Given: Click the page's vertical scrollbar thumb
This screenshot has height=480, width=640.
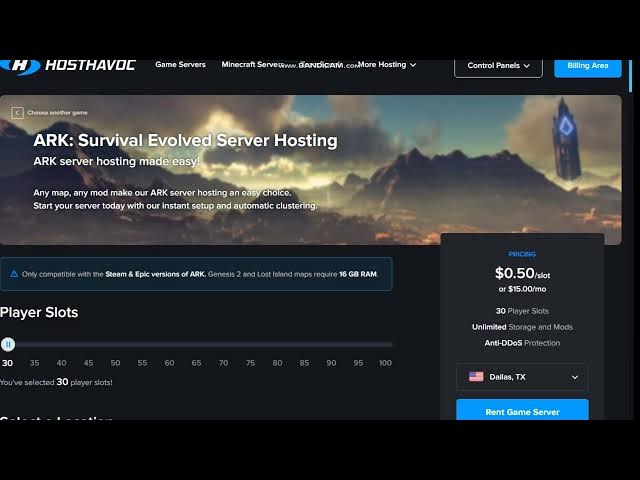Looking at the screenshot, I should pos(630,76).
